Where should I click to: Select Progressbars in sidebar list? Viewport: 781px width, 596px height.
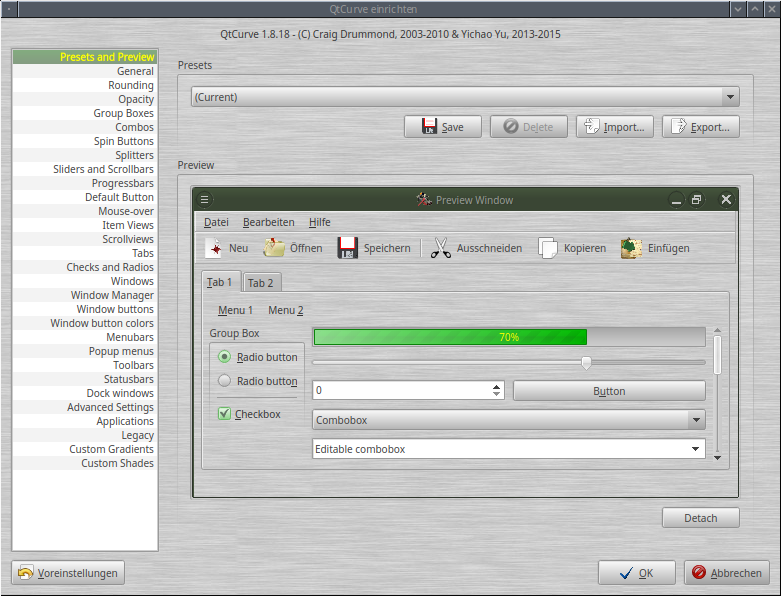tap(85, 183)
